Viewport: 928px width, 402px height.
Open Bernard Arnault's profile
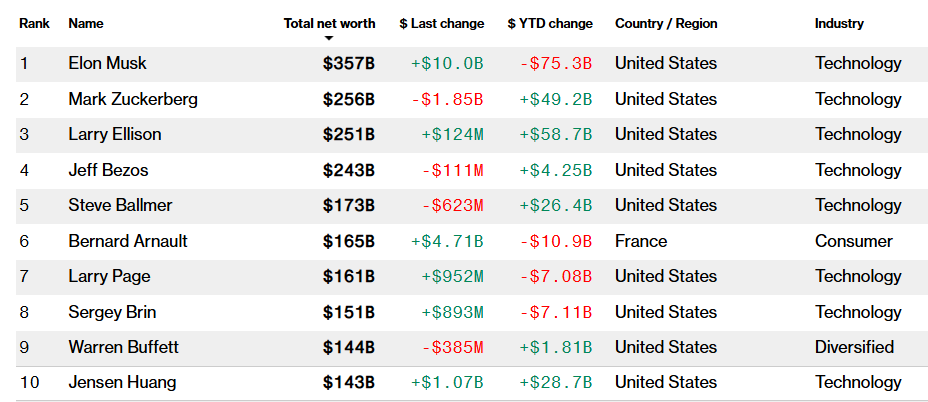[x=128, y=241]
